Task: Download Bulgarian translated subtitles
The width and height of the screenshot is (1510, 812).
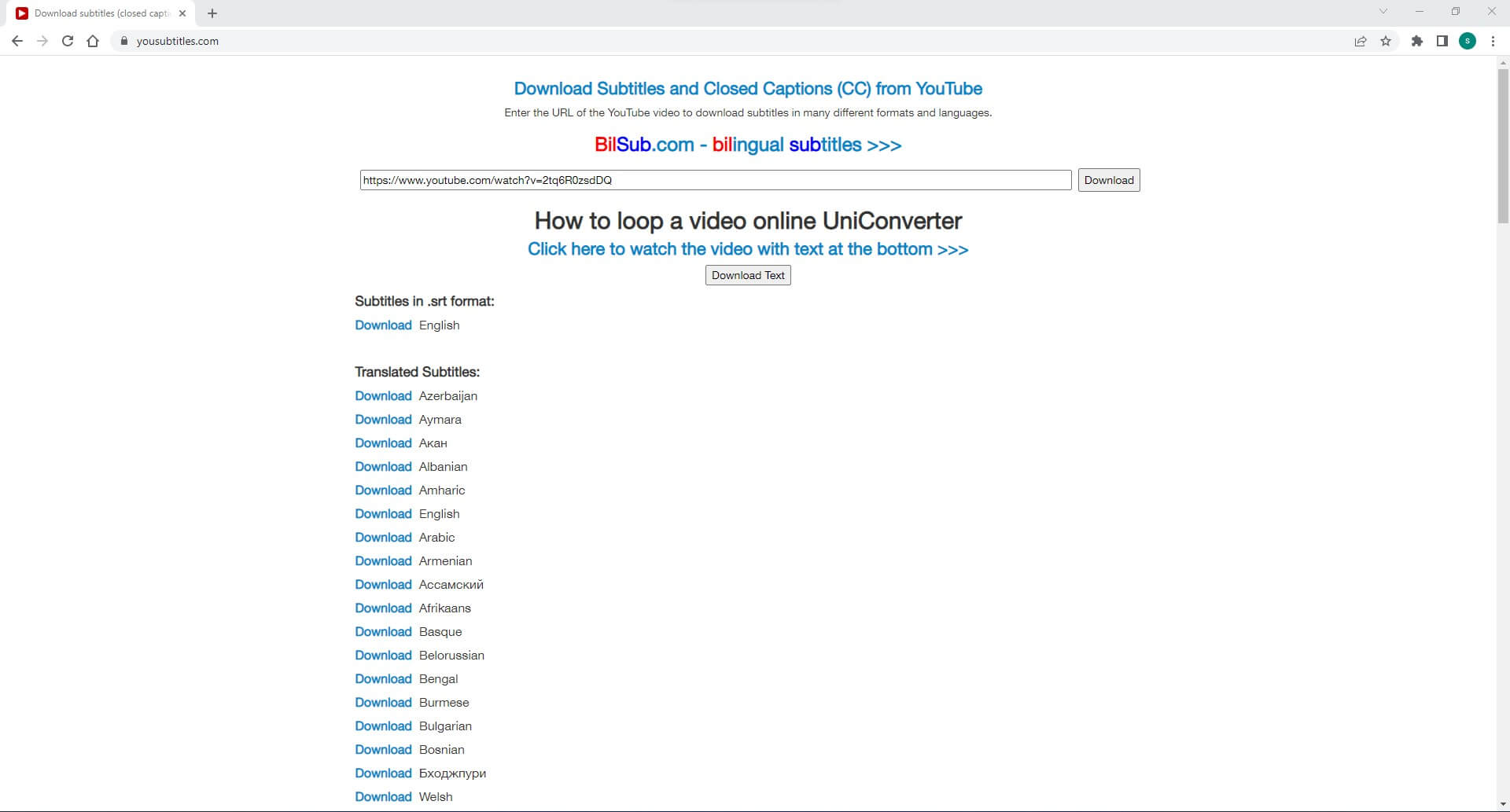Action: (x=383, y=726)
